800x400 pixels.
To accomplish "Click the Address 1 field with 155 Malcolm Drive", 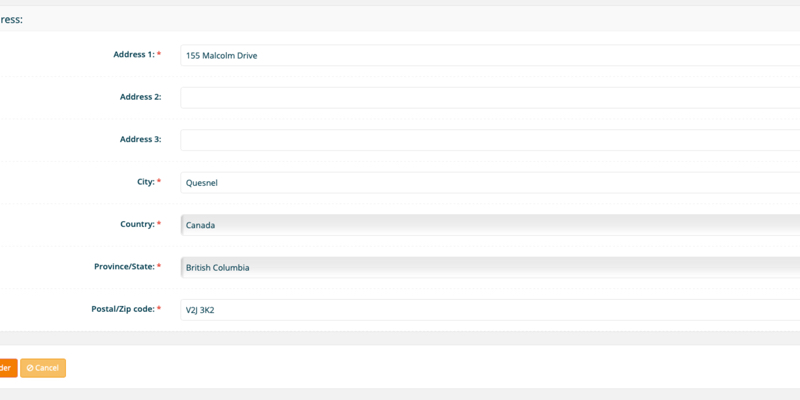I will (x=490, y=55).
